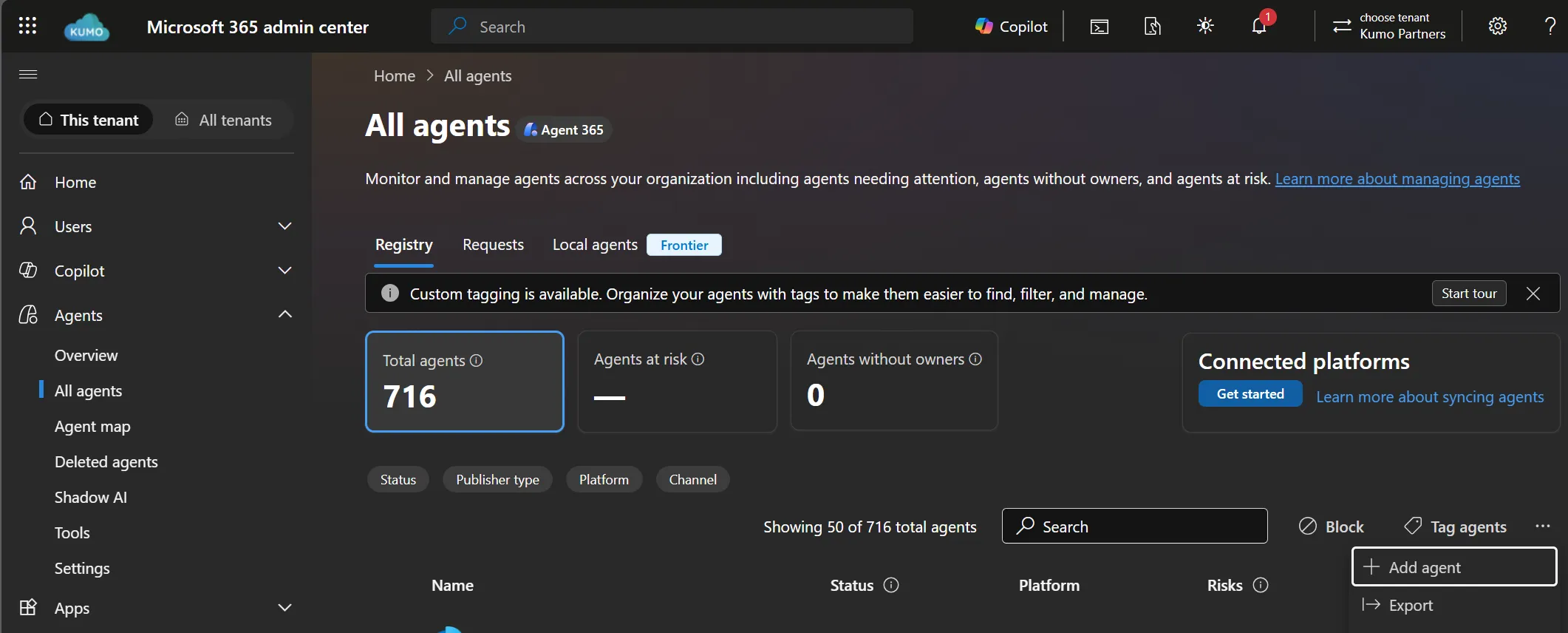Viewport: 1568px width, 633px height.
Task: Click the Block button
Action: [x=1332, y=527]
